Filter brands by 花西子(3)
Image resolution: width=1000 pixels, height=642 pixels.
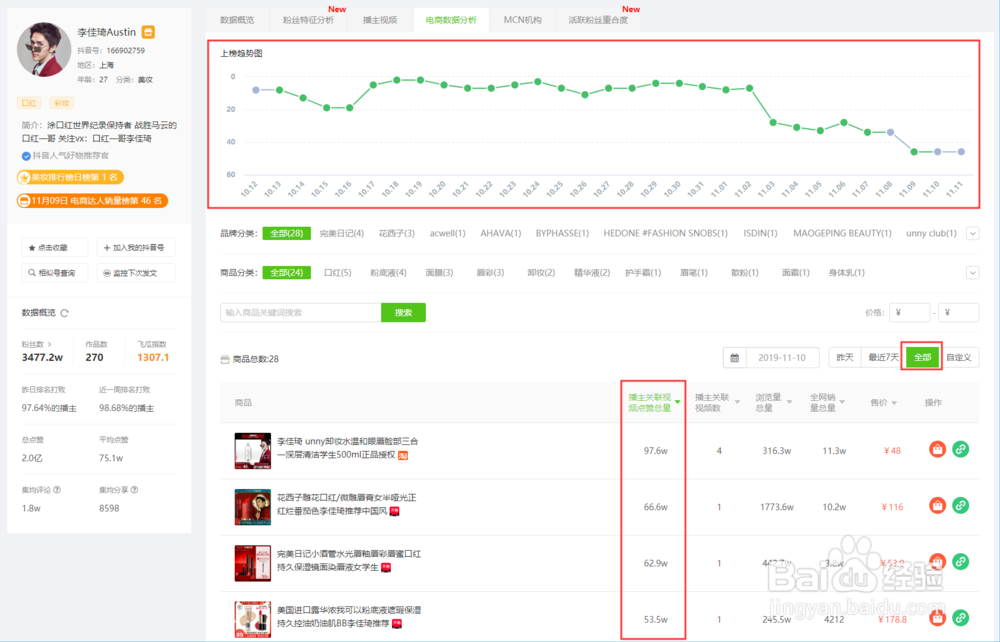[397, 233]
